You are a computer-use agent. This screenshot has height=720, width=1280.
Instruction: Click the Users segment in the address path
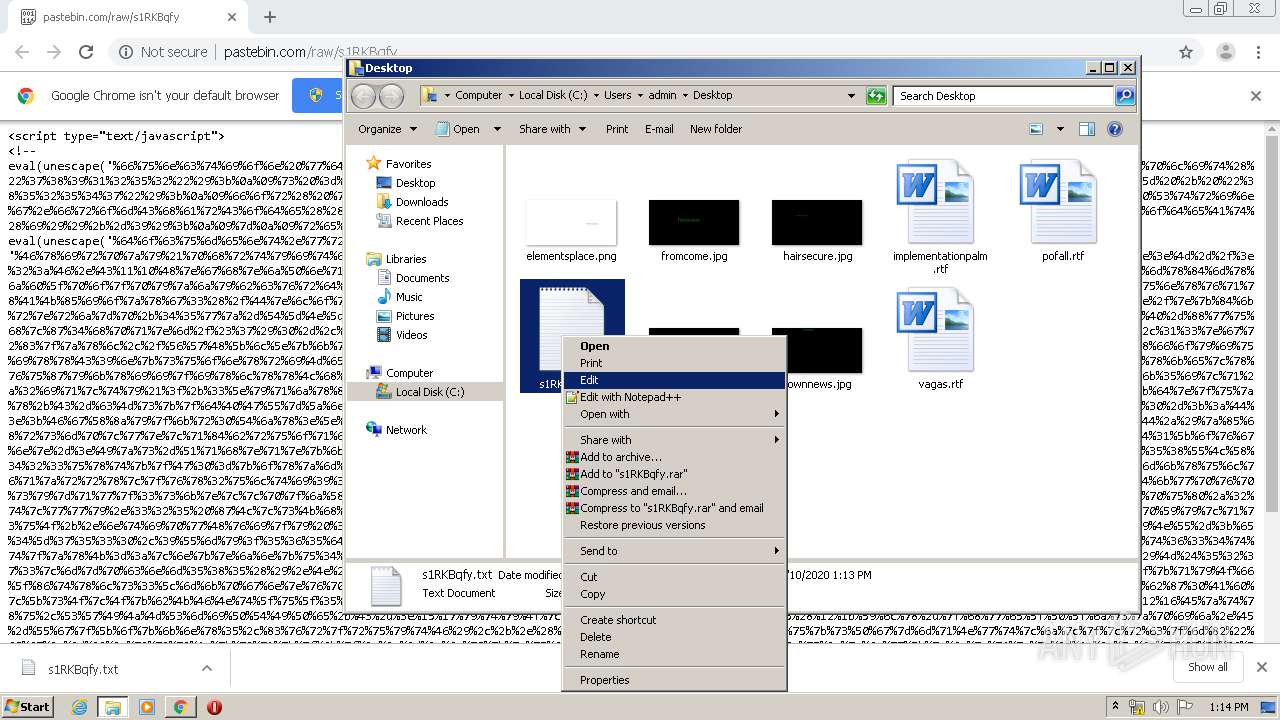click(617, 96)
